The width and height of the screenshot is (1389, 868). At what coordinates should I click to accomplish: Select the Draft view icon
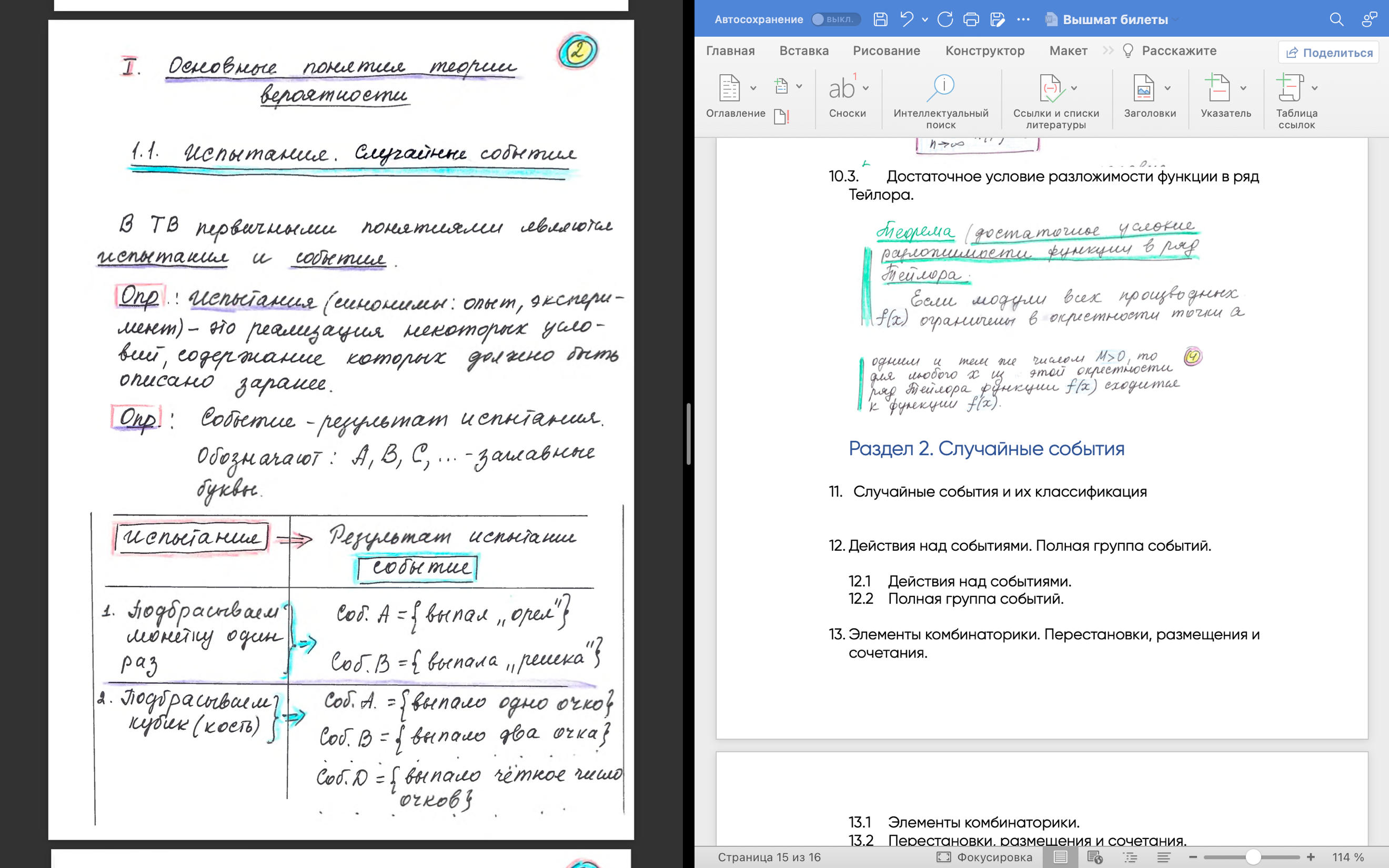(1163, 857)
